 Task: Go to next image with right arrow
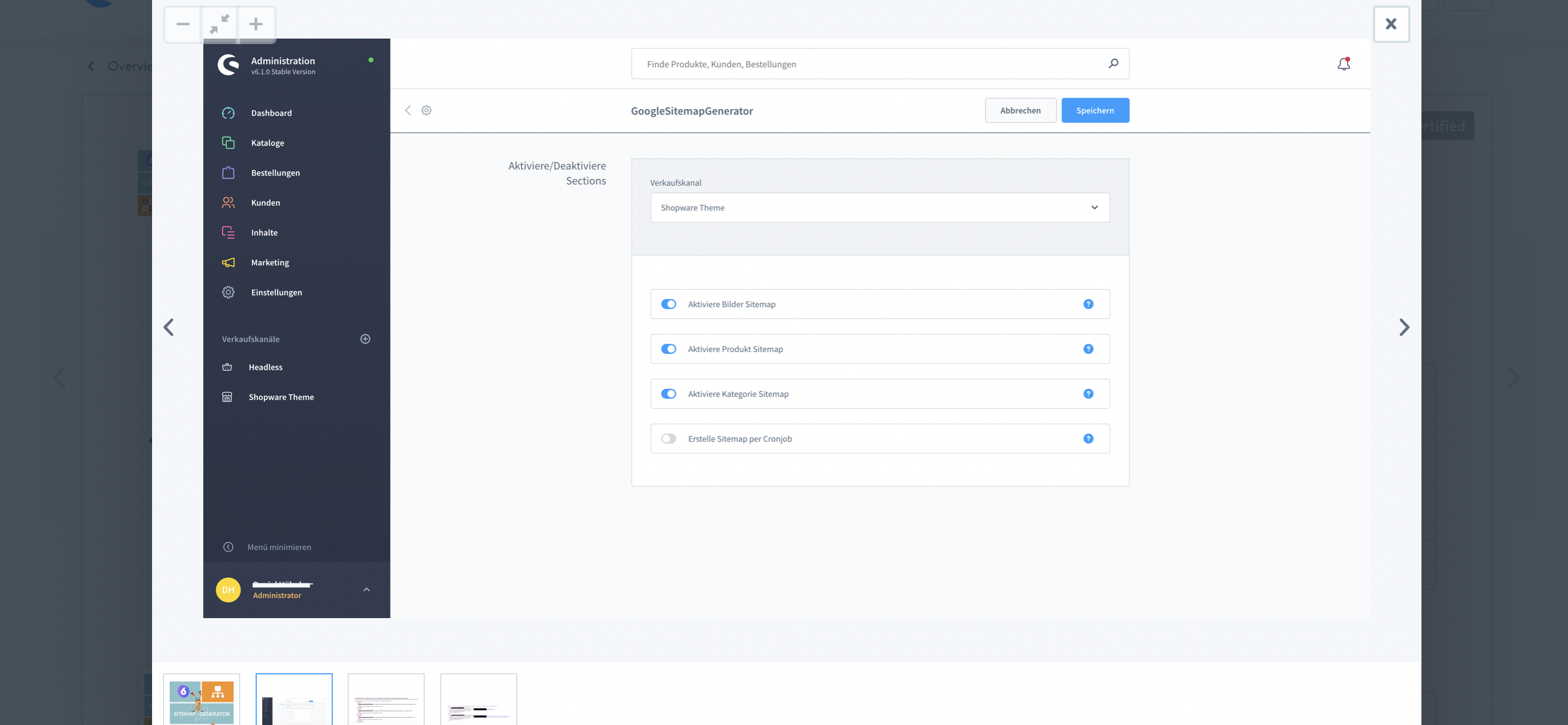[1404, 327]
